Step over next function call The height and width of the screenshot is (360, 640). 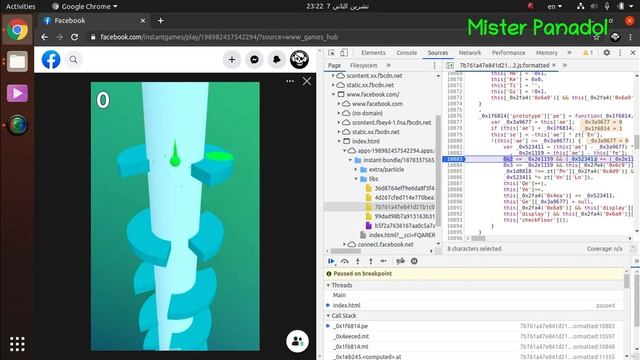pyautogui.click(x=344, y=261)
